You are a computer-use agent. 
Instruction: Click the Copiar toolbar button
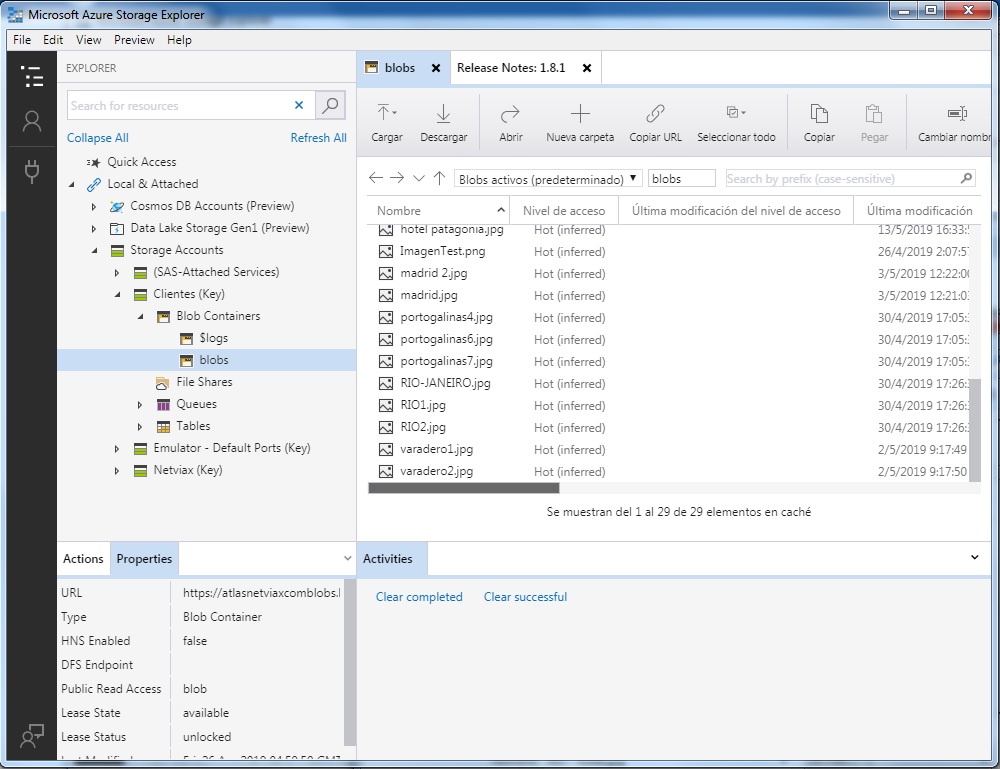tap(819, 122)
